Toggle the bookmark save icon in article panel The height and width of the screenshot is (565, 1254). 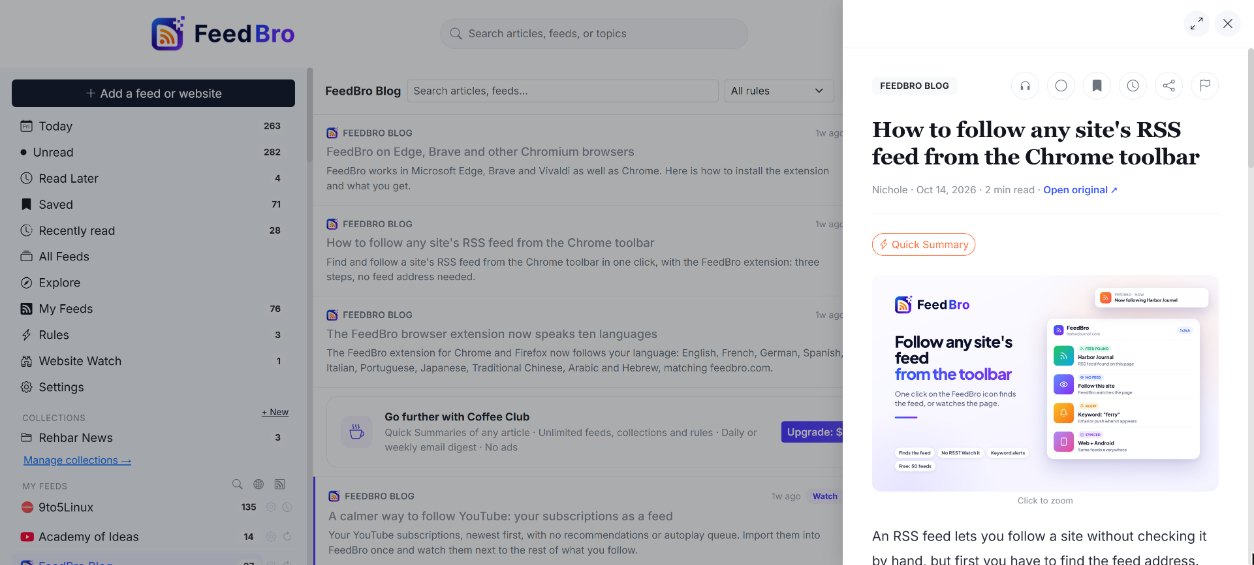click(x=1097, y=86)
